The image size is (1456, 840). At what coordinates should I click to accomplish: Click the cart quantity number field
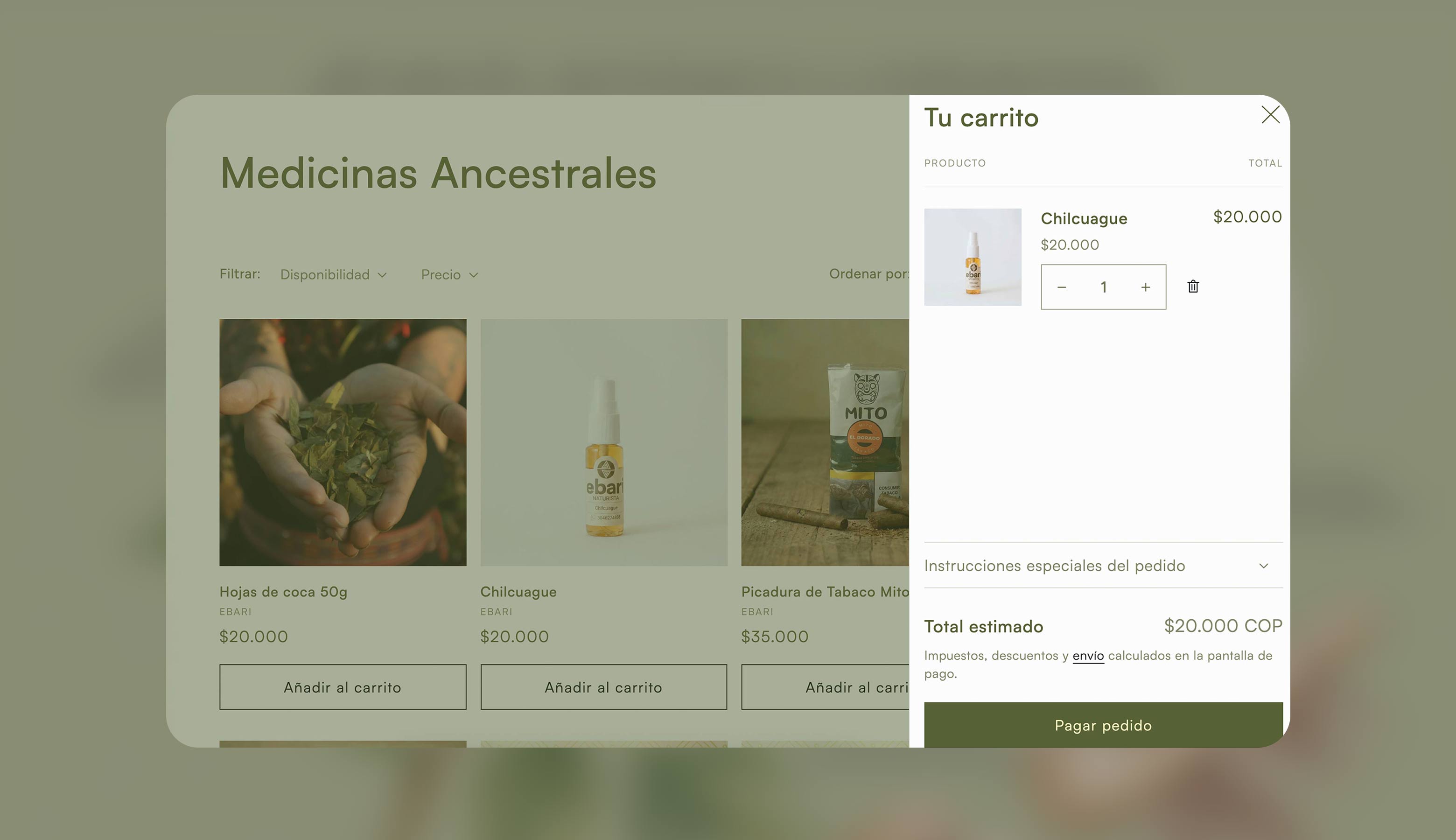tap(1103, 287)
